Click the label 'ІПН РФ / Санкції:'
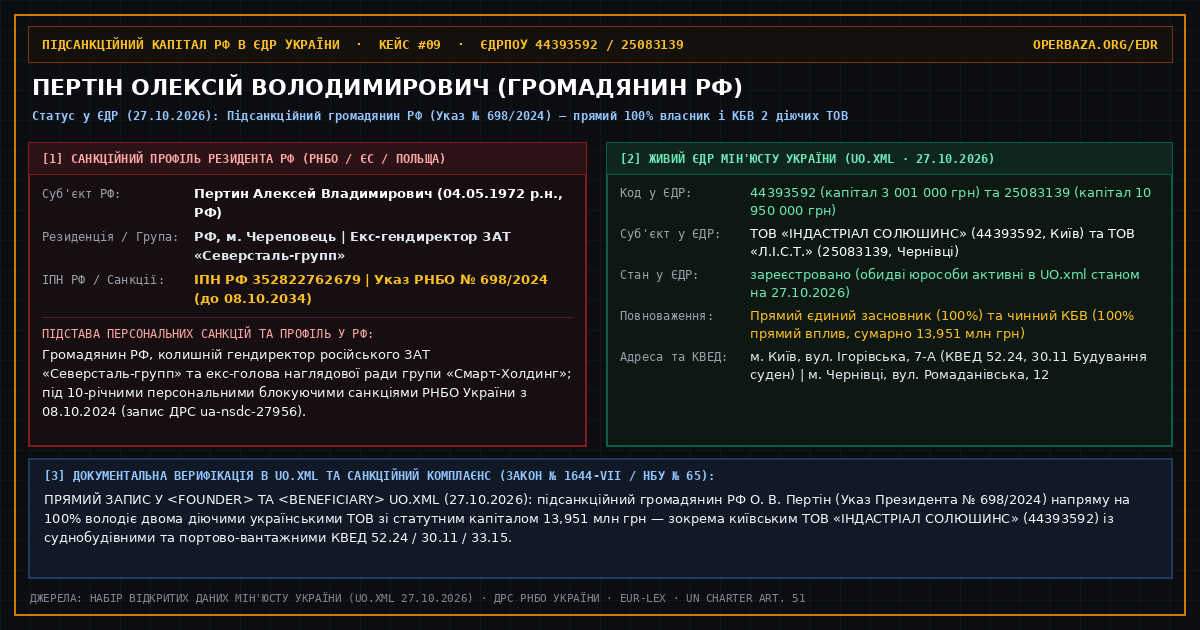The image size is (1200, 630). tap(103, 280)
